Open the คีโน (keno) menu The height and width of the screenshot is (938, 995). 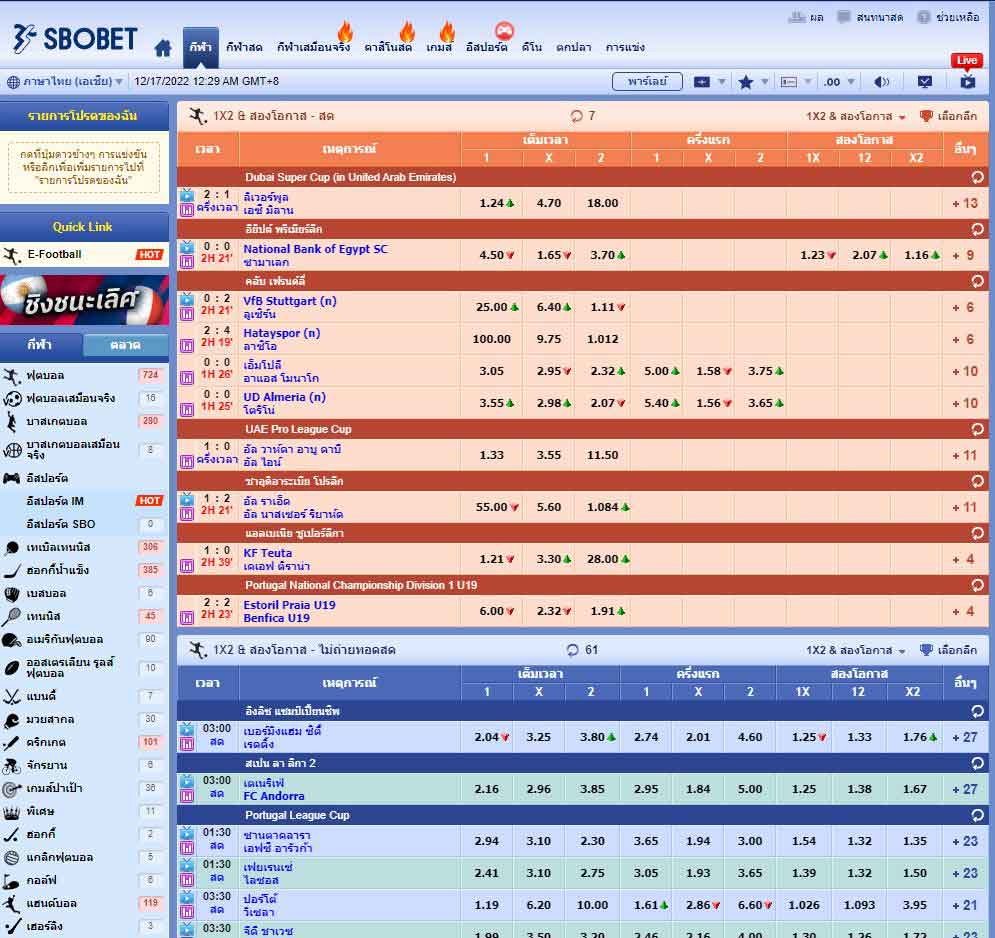coord(532,47)
